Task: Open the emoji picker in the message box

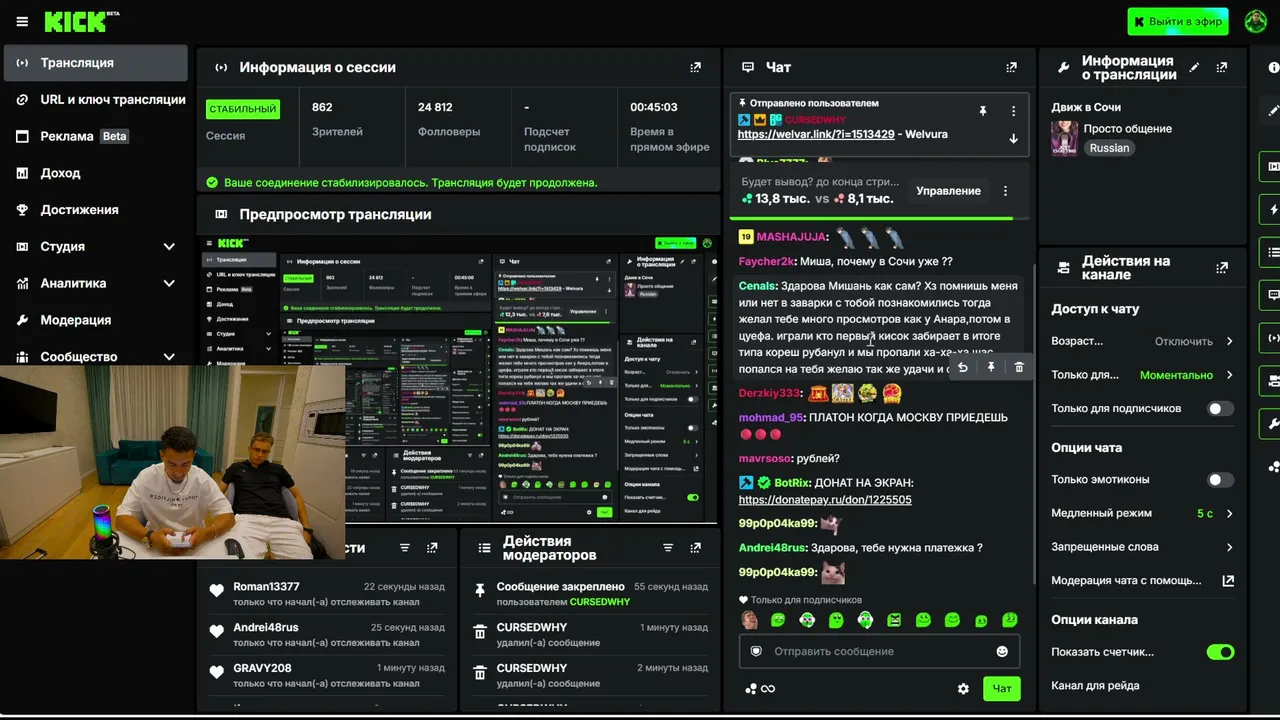Action: pos(1002,652)
